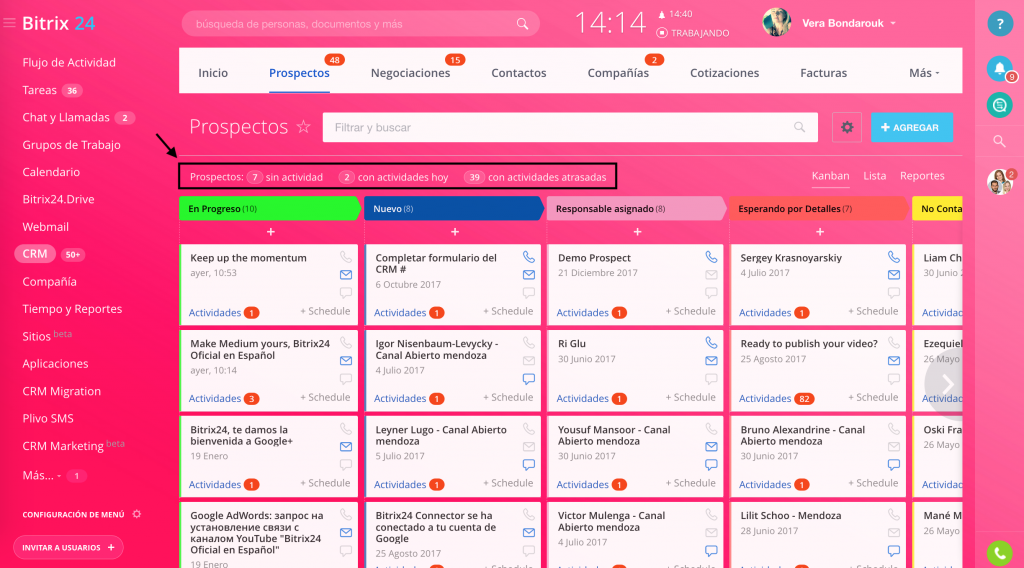Click the right sidebar search magnifier icon
Viewport: 1024px width, 568px height.
coord(999,141)
